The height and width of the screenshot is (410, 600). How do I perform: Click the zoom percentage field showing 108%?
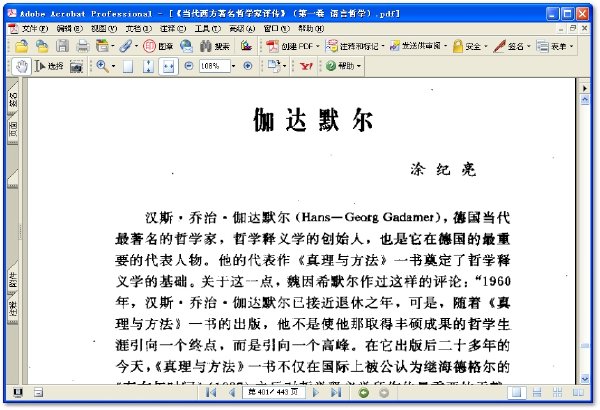click(214, 66)
